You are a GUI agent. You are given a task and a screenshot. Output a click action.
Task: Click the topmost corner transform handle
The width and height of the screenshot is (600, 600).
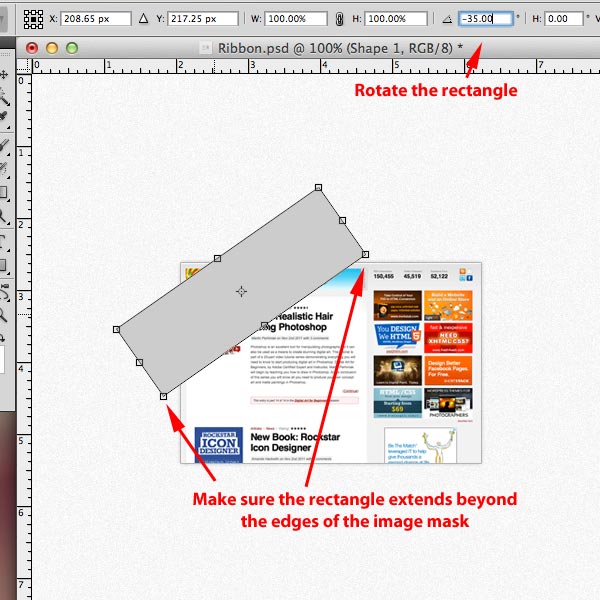click(x=318, y=188)
